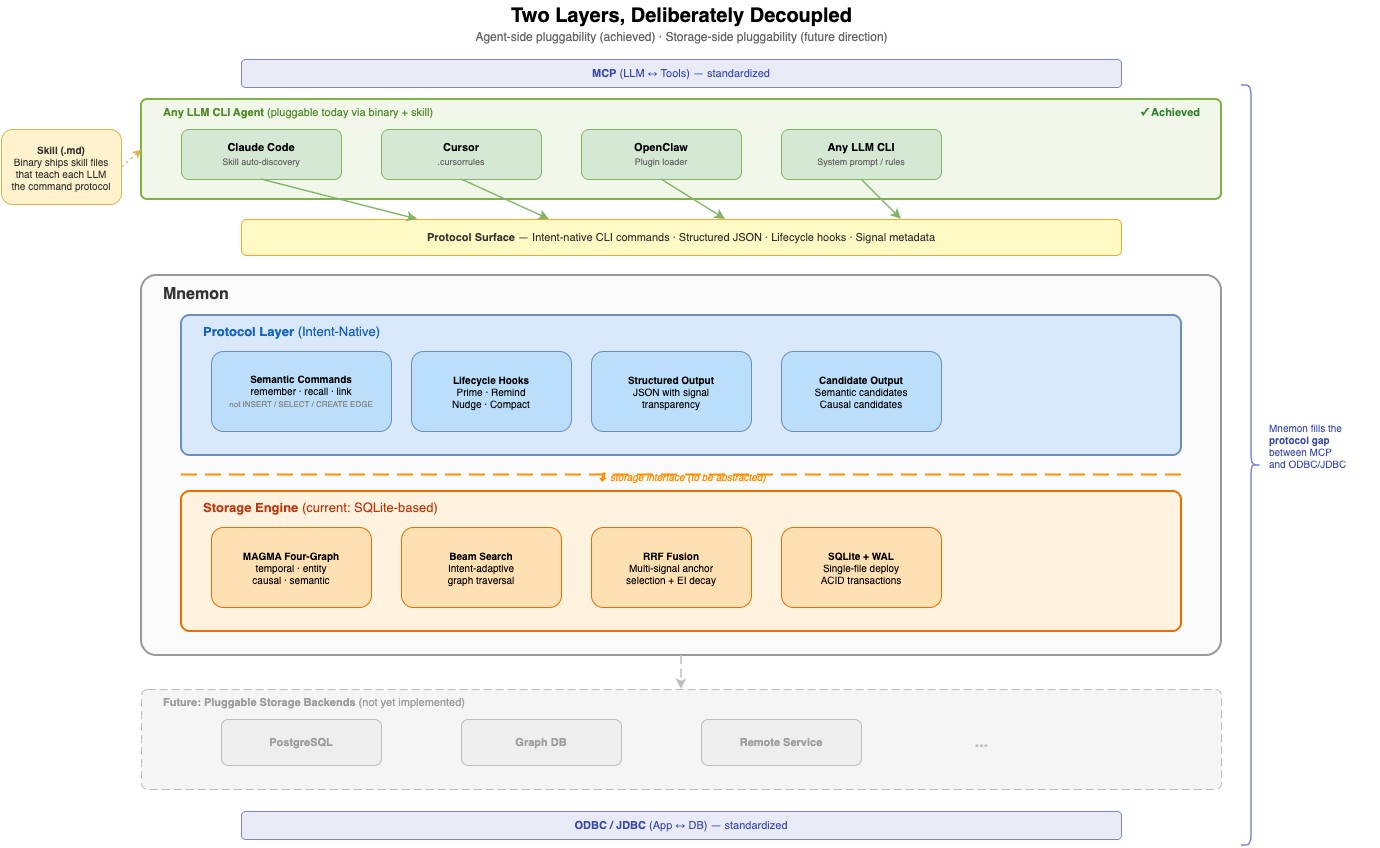Click the Achieved checkmark label
The width and height of the screenshot is (1380, 848).
[1170, 112]
